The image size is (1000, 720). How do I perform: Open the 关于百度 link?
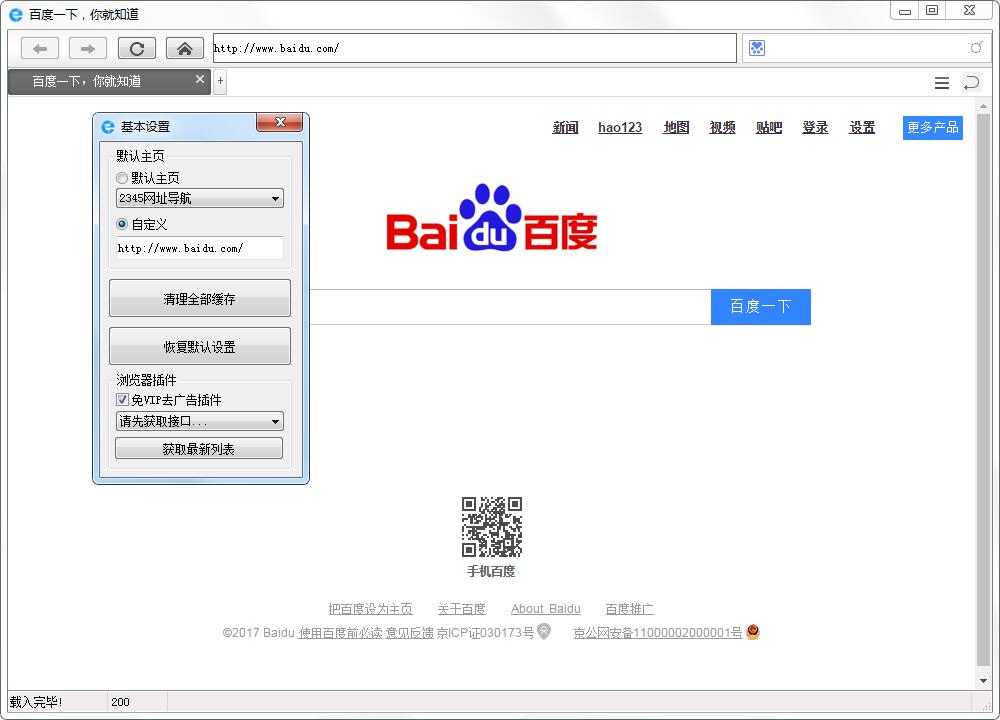(x=462, y=608)
